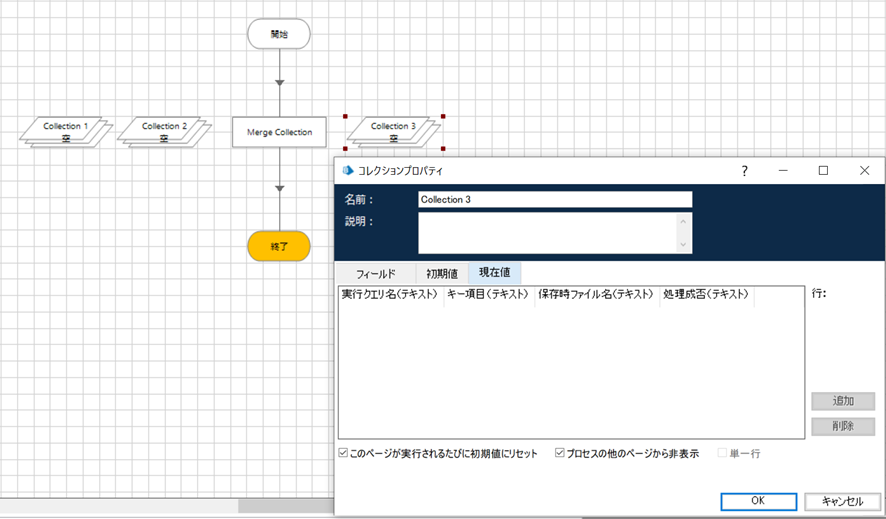Click the 保存時ファイル名(テキスト) column header

click(x=597, y=294)
